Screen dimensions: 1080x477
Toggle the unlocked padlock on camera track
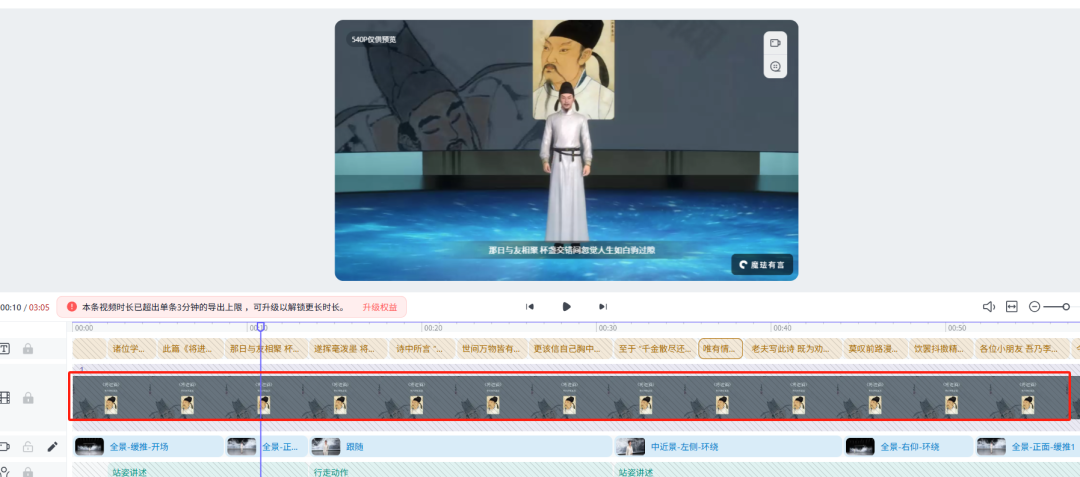(x=28, y=447)
